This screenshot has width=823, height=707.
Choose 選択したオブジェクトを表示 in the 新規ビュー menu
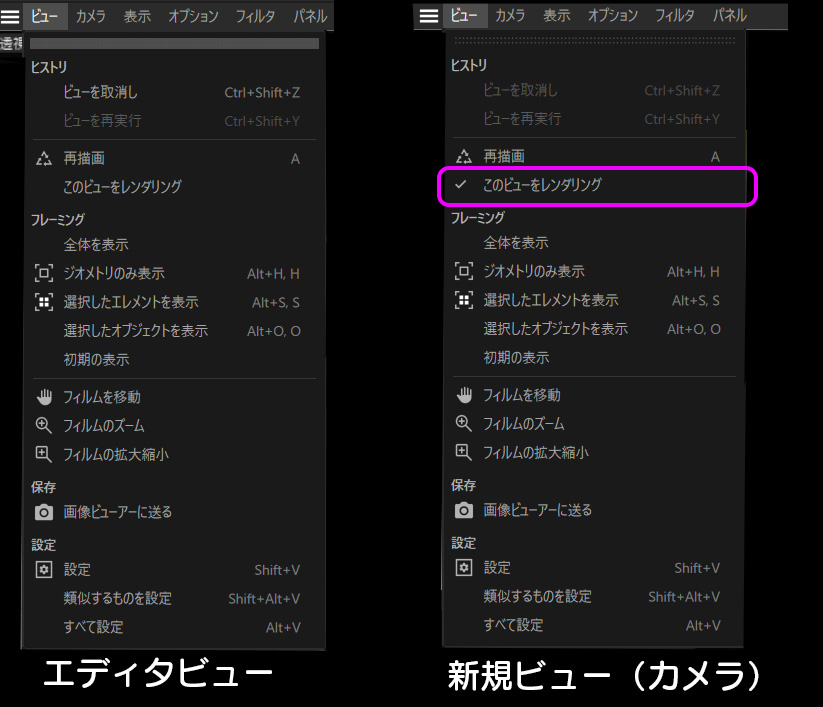(x=555, y=329)
